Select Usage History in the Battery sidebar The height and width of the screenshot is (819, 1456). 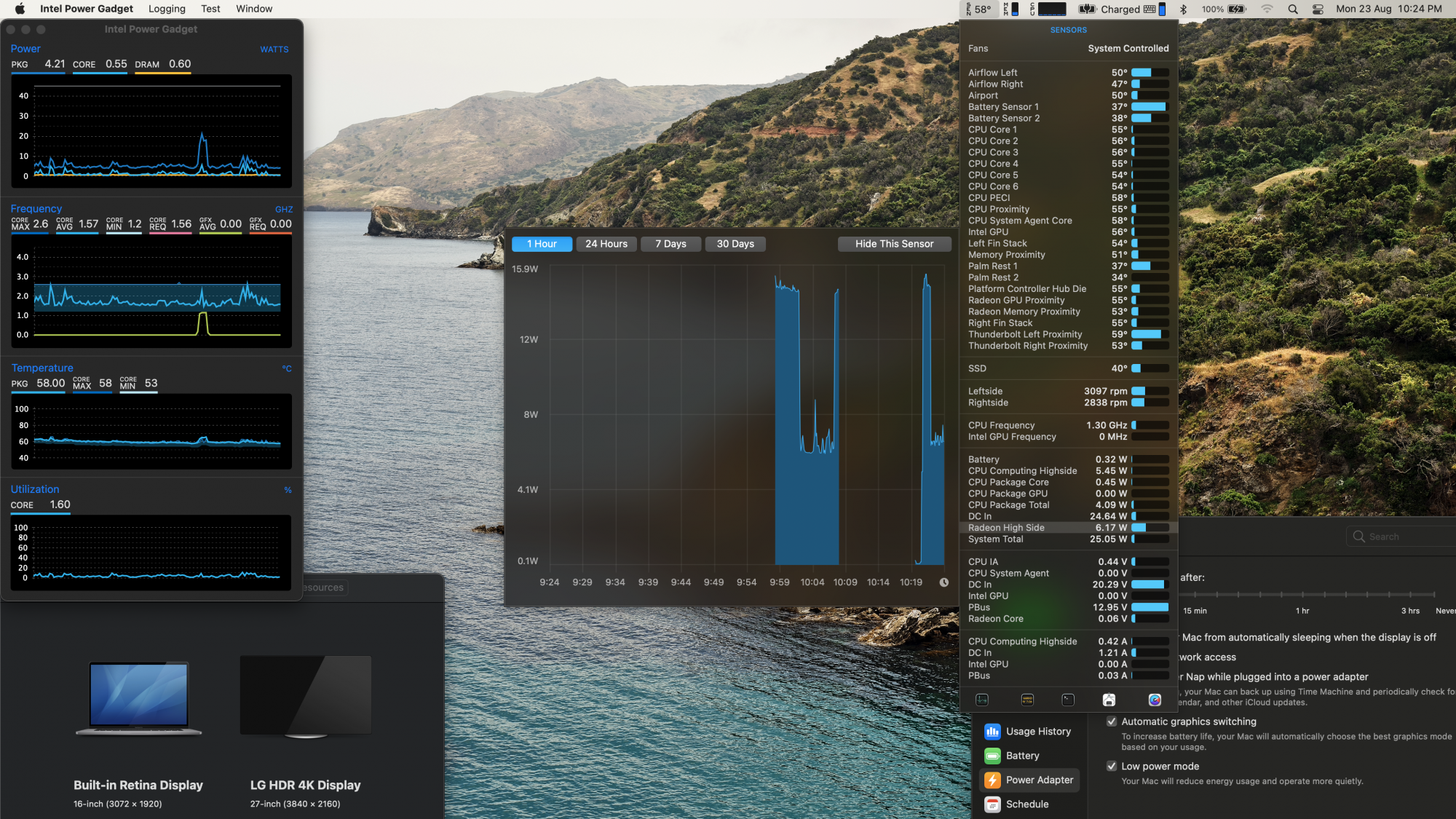[1029, 731]
